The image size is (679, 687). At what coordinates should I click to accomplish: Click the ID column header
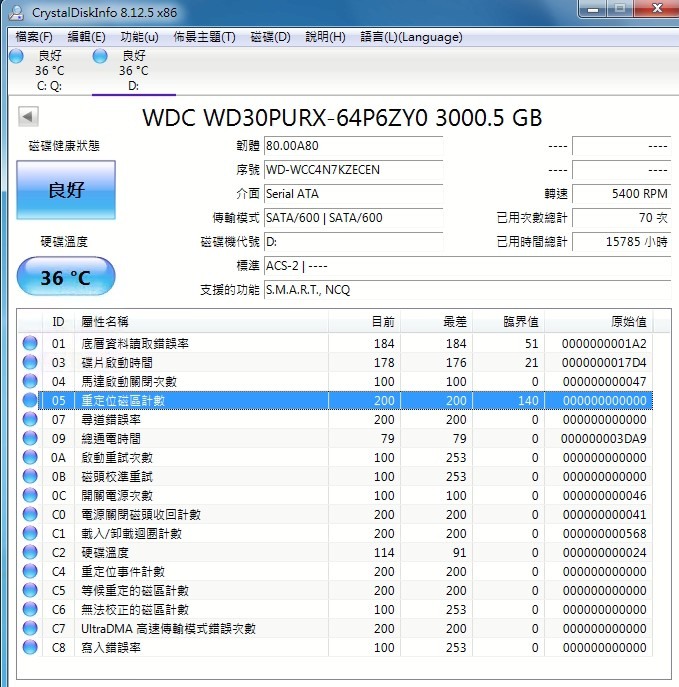58,322
